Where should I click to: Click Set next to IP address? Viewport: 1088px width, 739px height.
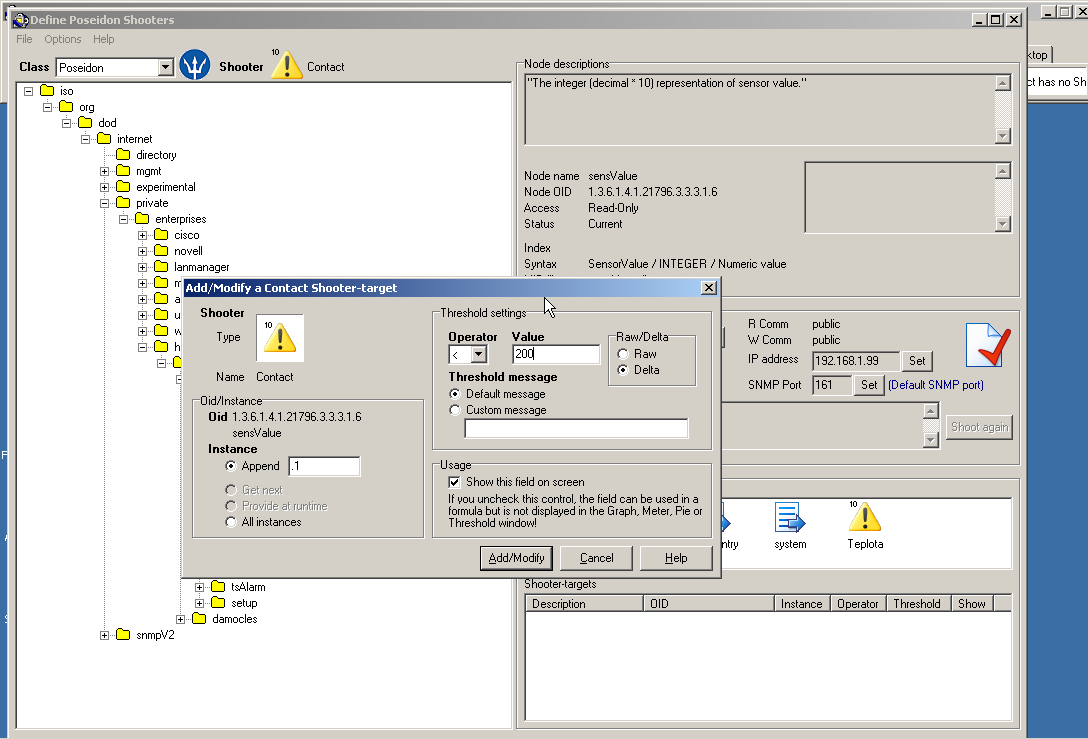pyautogui.click(x=917, y=361)
